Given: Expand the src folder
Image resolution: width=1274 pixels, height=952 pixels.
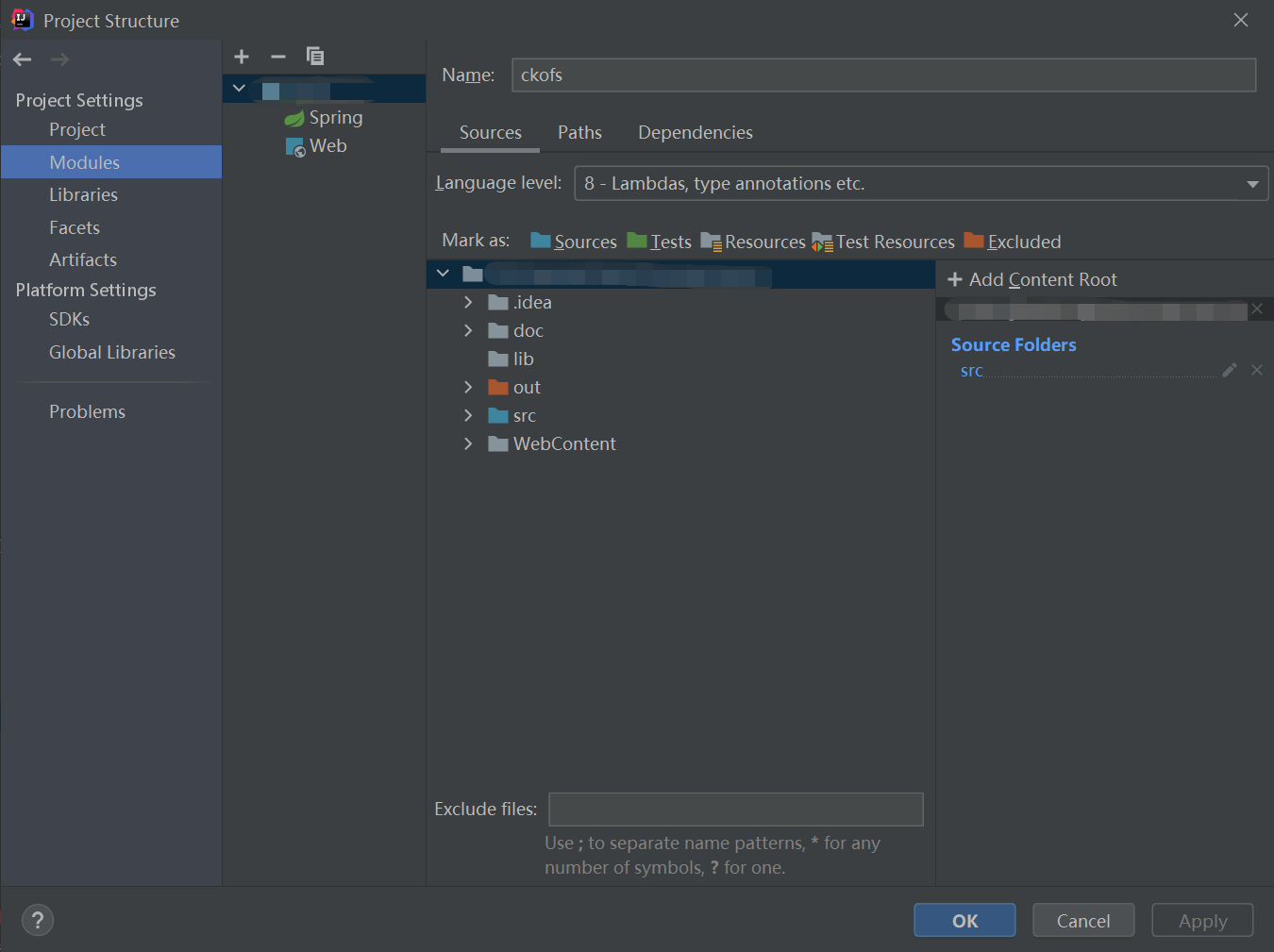Looking at the screenshot, I should pos(468,416).
